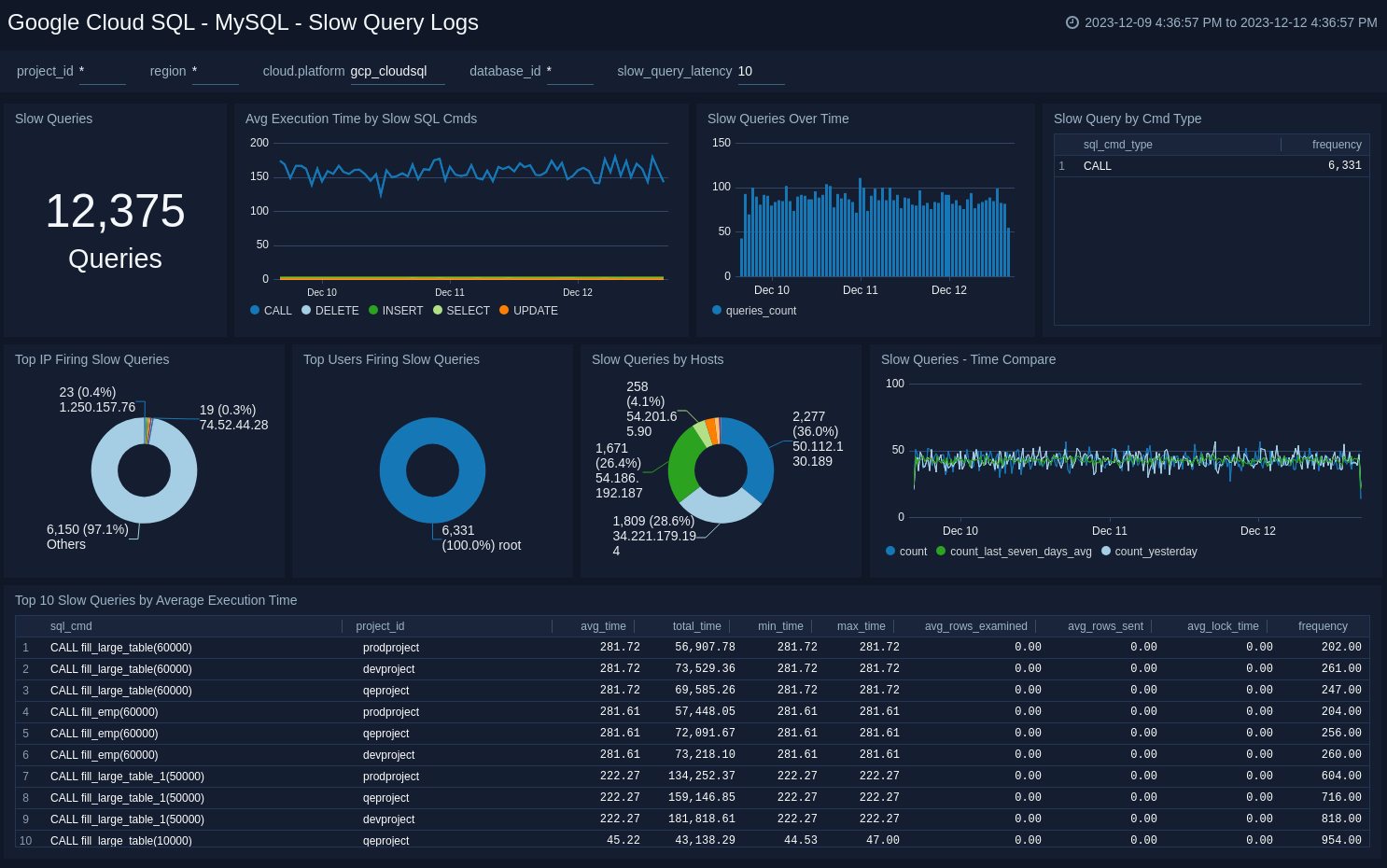
Task: Focus the region filter field
Action: [x=216, y=71]
